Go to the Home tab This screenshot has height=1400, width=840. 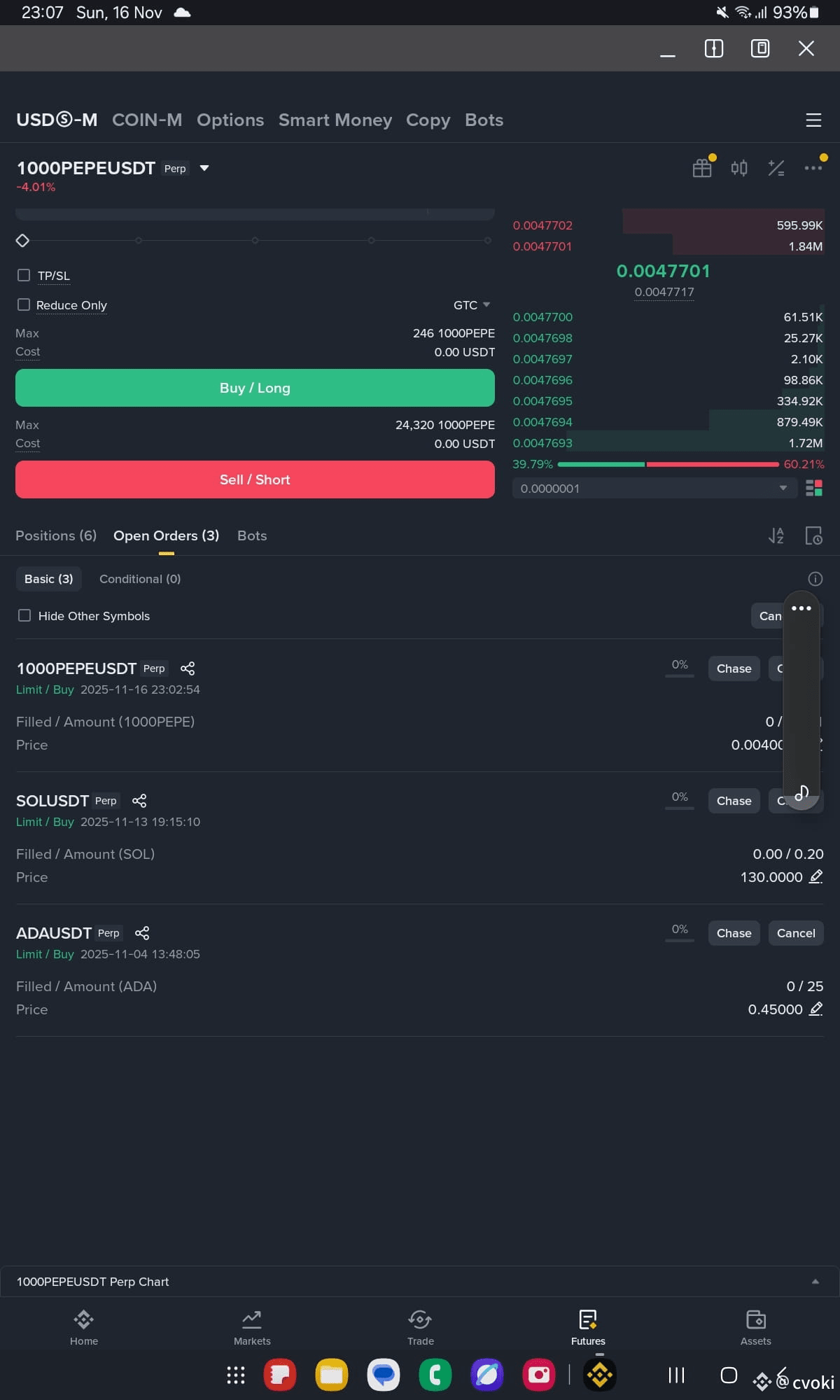[x=84, y=1327]
